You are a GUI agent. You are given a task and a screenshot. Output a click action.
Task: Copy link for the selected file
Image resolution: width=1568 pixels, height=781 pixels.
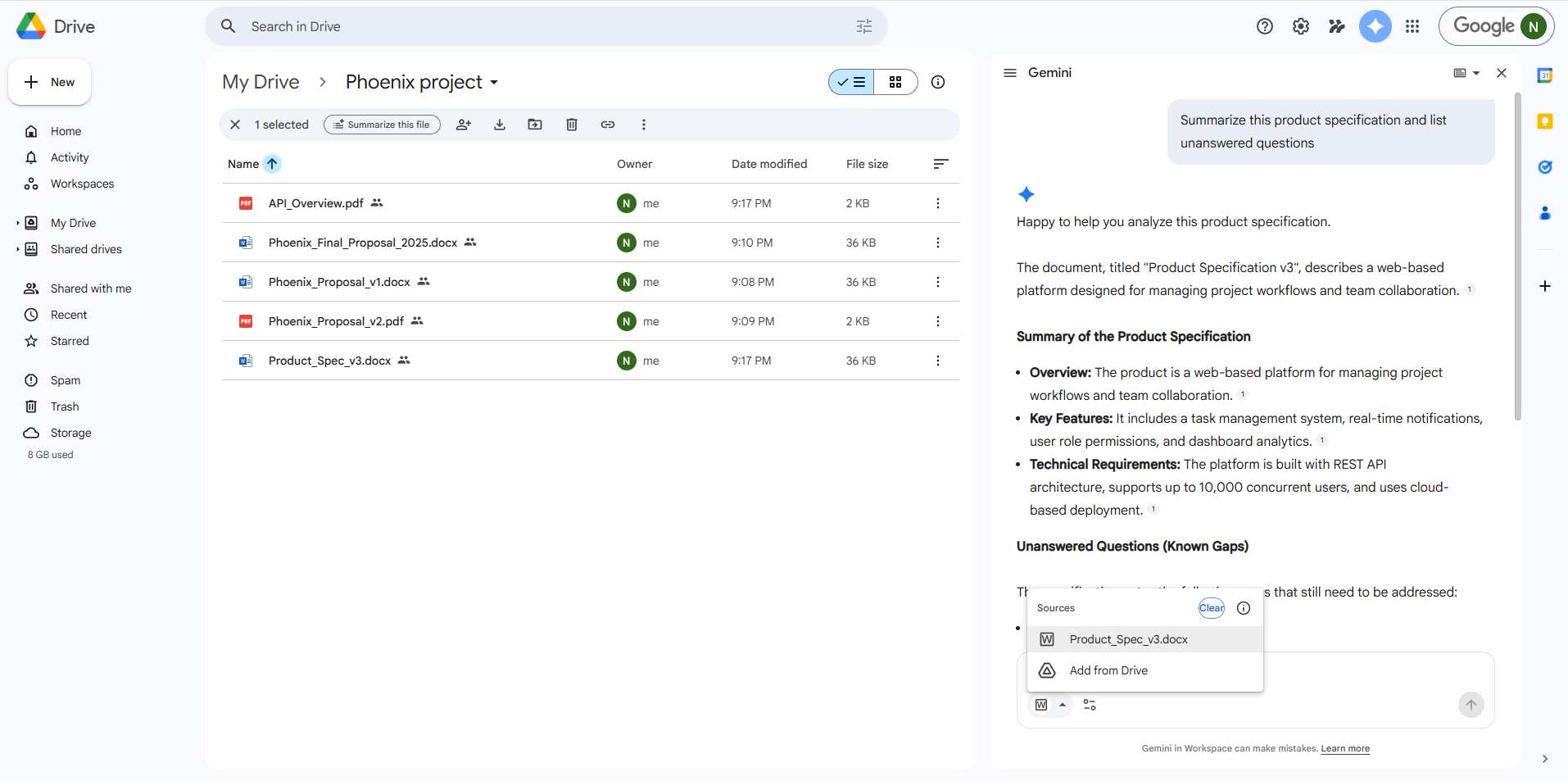[608, 125]
